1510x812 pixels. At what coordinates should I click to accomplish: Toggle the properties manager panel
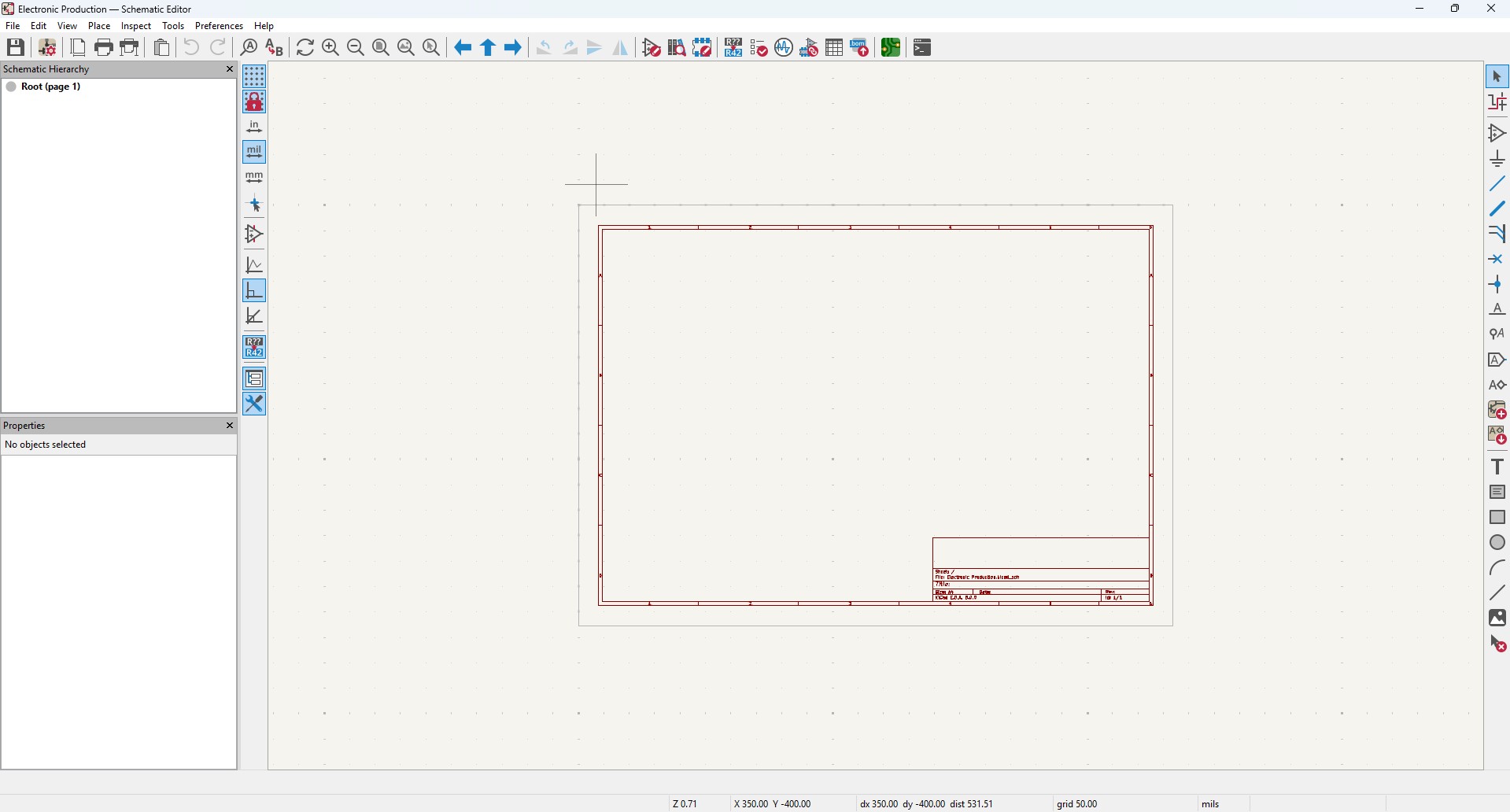pos(255,404)
